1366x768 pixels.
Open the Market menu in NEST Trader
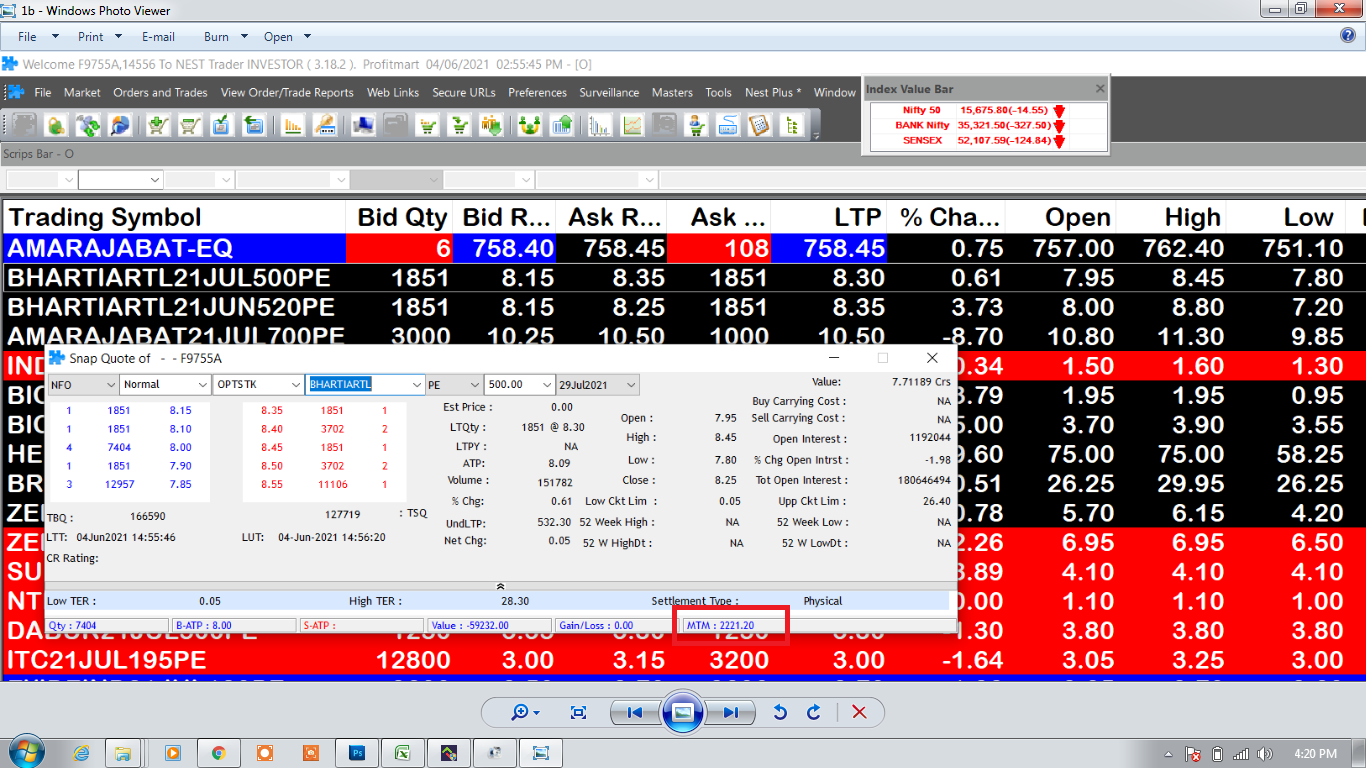click(82, 92)
